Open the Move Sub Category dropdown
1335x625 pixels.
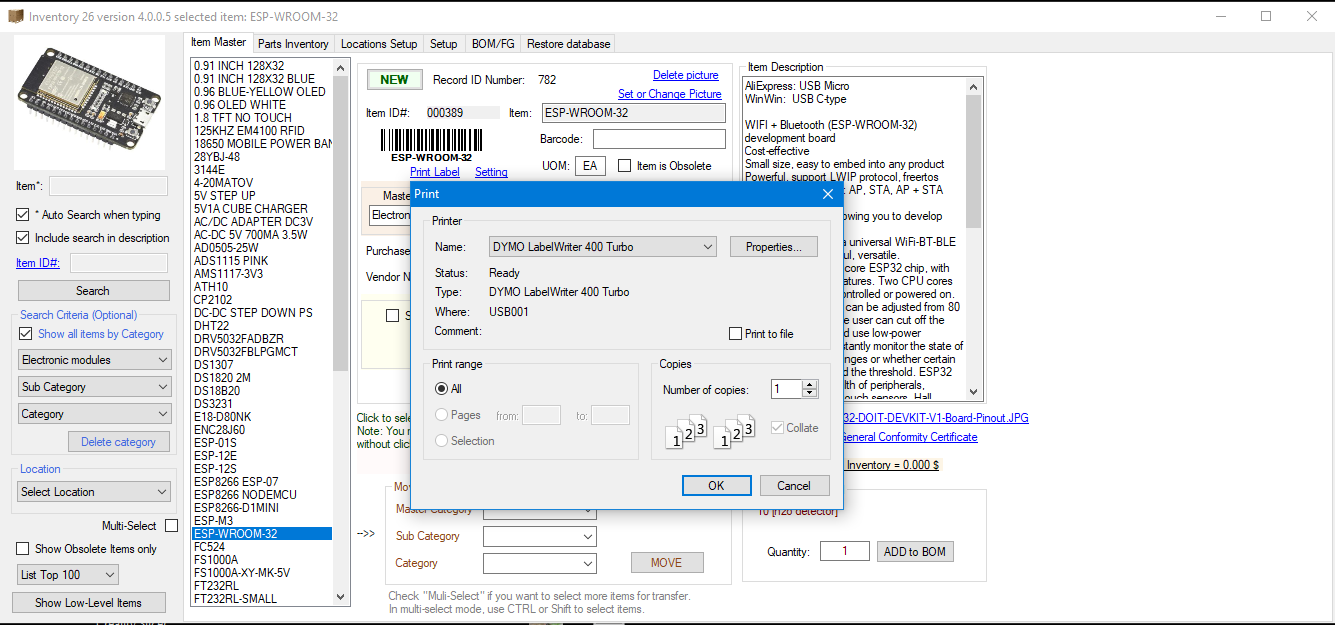pos(540,536)
